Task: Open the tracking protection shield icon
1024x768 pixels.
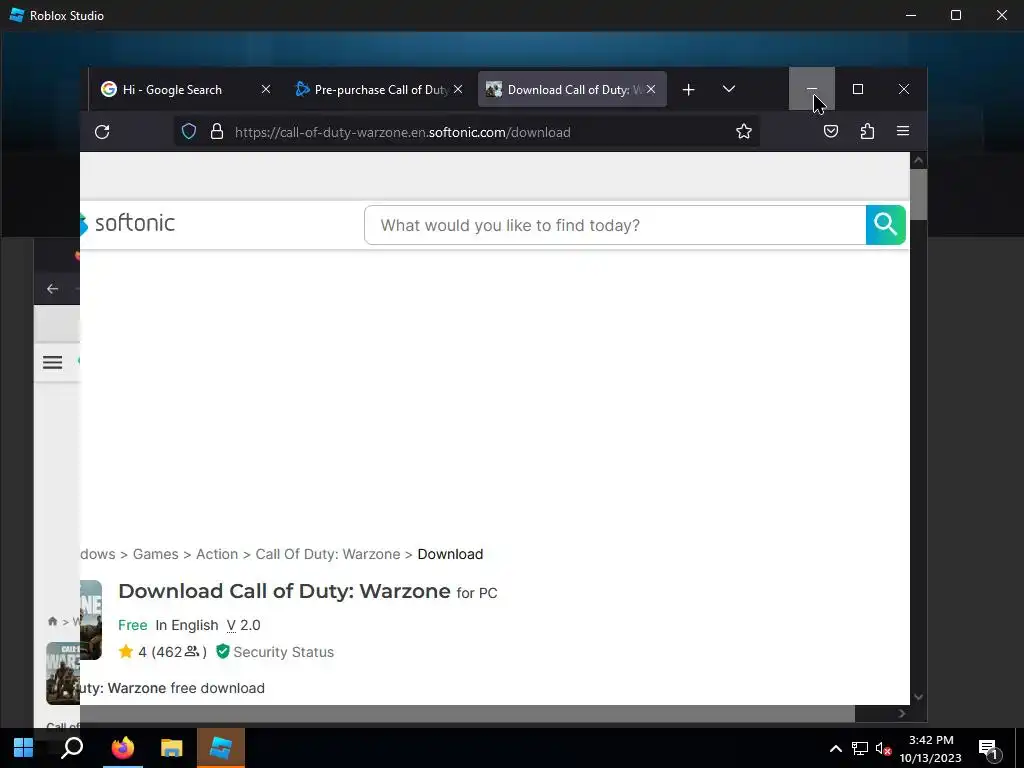Action: coord(189,132)
